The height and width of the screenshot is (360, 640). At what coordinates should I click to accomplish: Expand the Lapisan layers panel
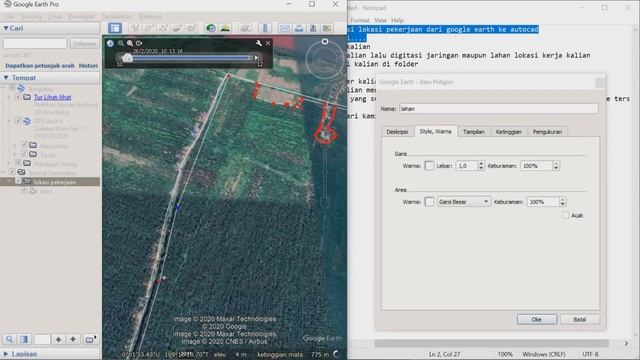point(6,354)
